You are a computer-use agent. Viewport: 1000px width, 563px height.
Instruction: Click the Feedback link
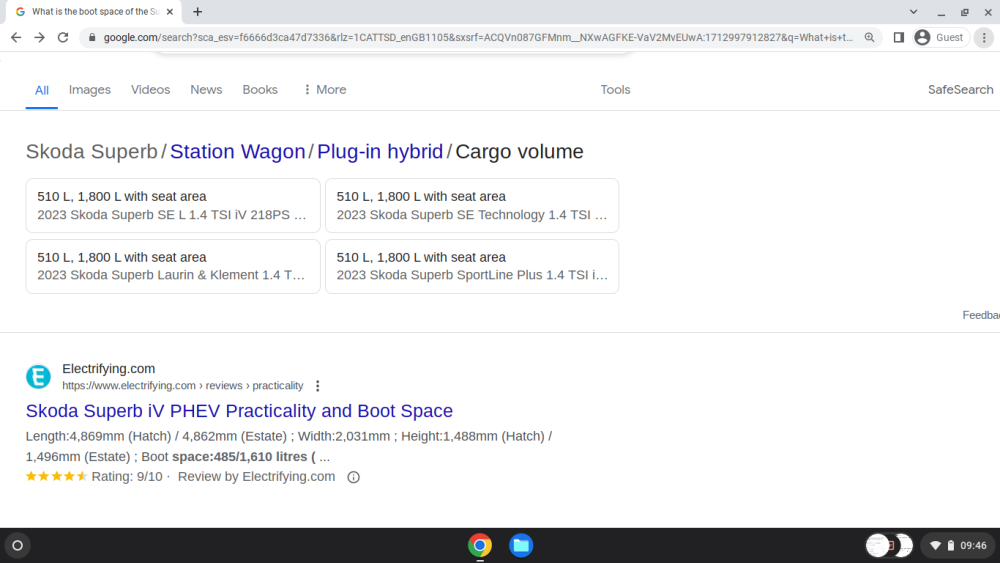[981, 315]
